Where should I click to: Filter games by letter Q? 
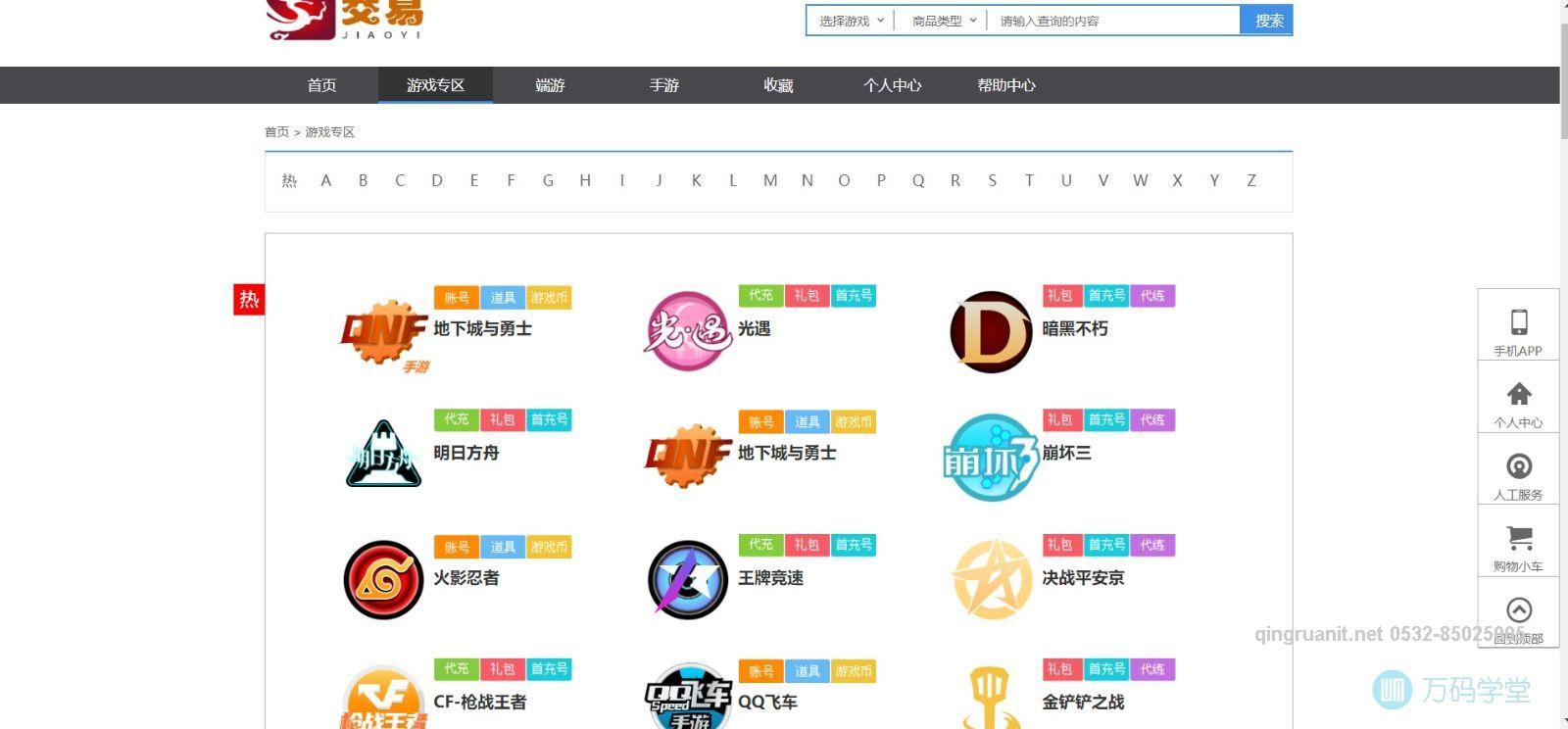[x=918, y=180]
